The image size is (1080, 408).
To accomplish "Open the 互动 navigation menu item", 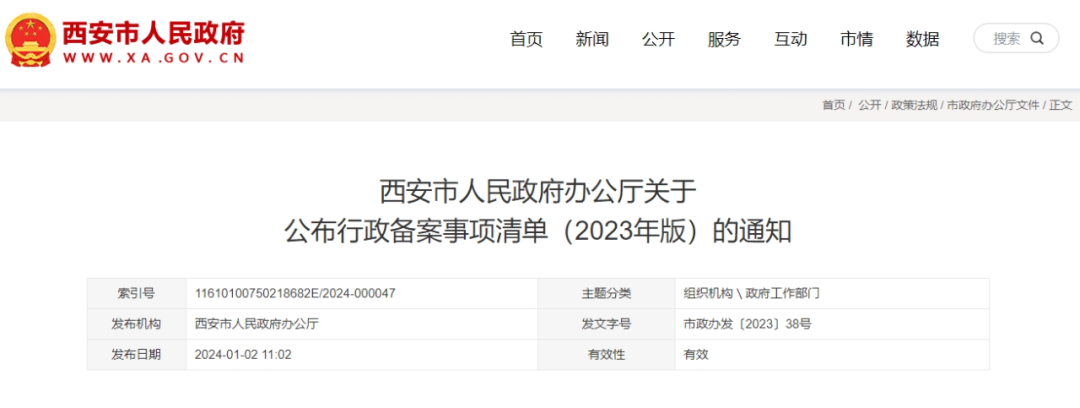I will [x=790, y=39].
